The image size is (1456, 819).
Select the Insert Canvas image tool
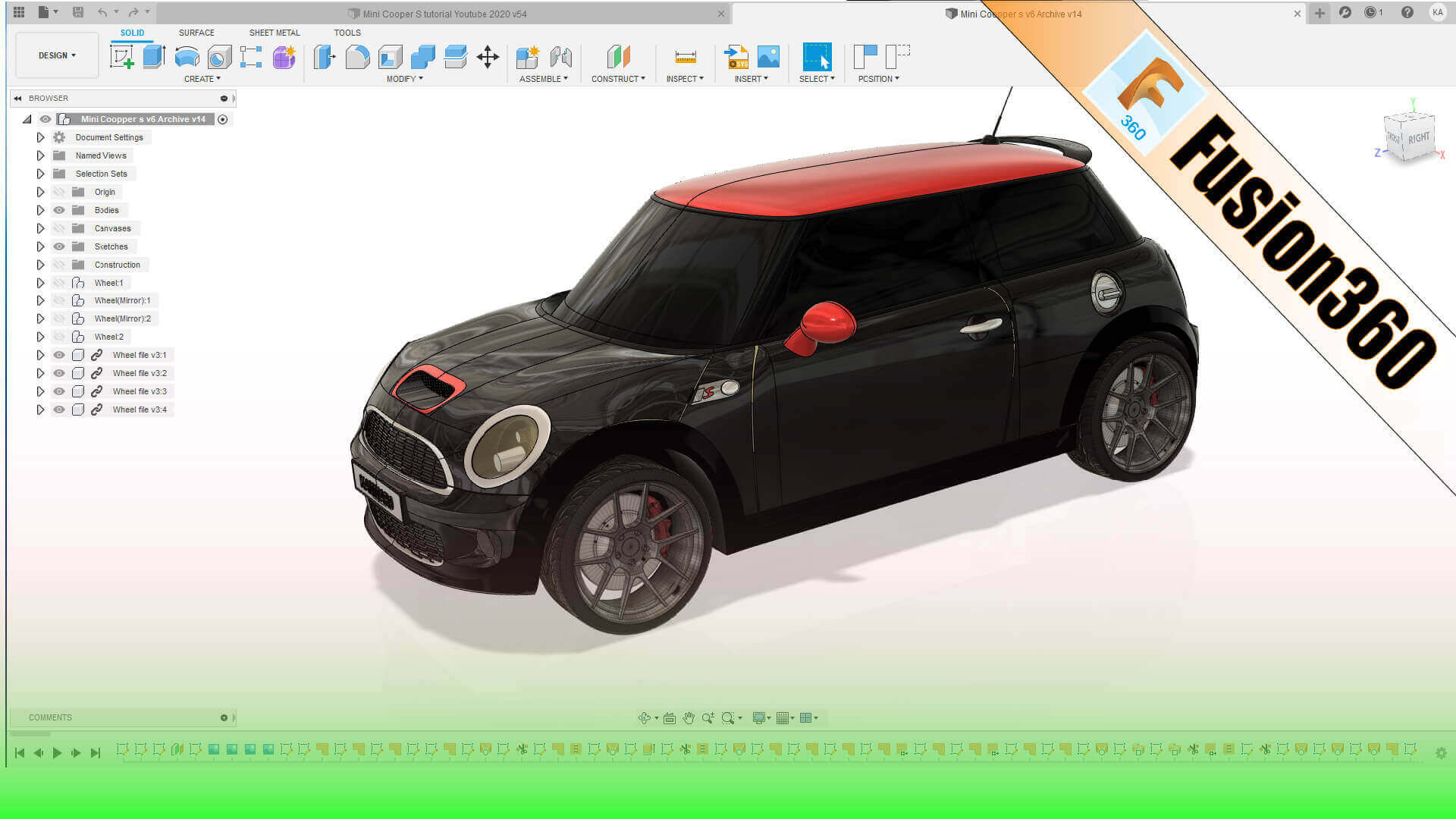(768, 57)
